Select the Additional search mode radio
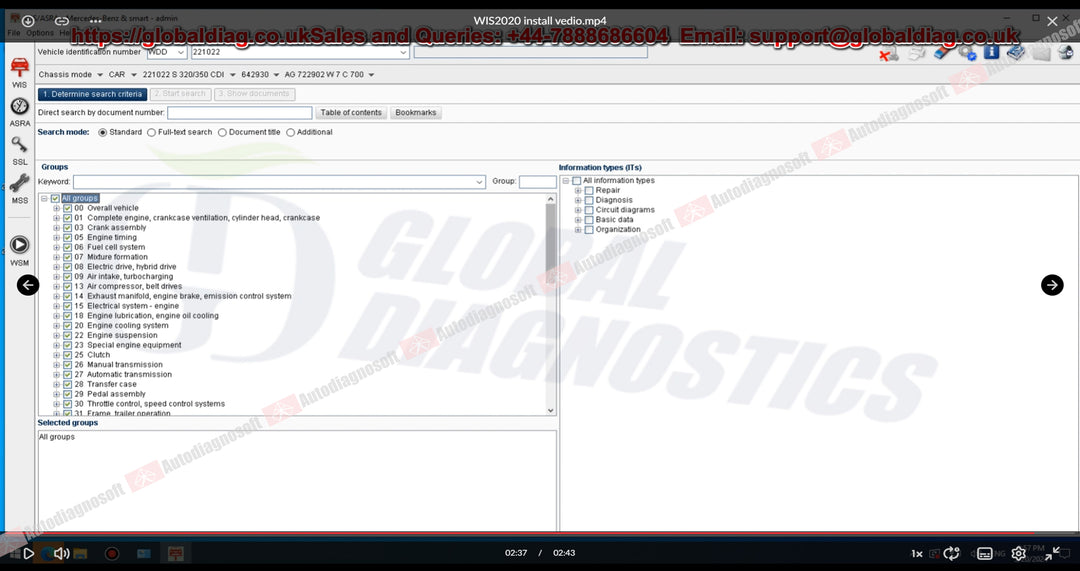1080x571 pixels. point(291,132)
